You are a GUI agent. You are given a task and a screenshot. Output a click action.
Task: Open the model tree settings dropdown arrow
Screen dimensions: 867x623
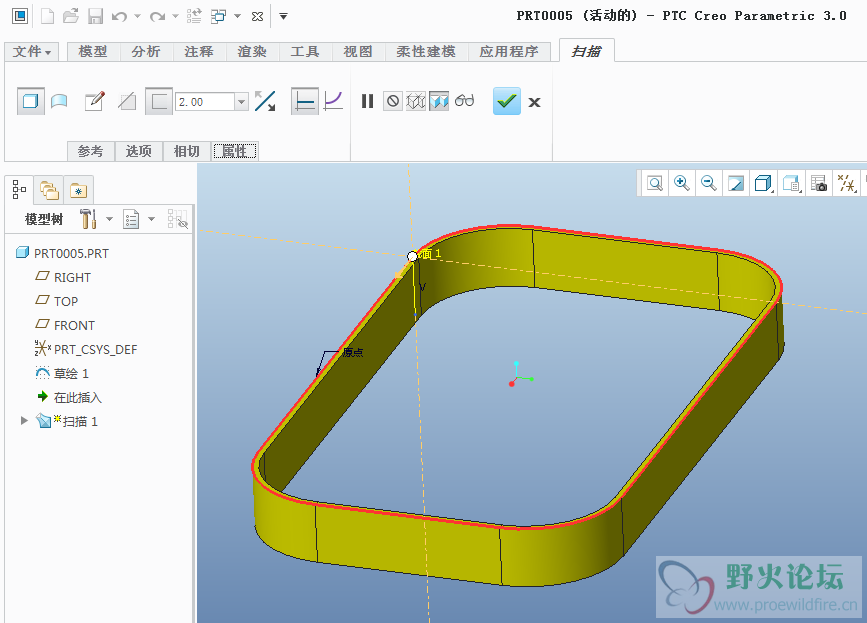point(109,219)
